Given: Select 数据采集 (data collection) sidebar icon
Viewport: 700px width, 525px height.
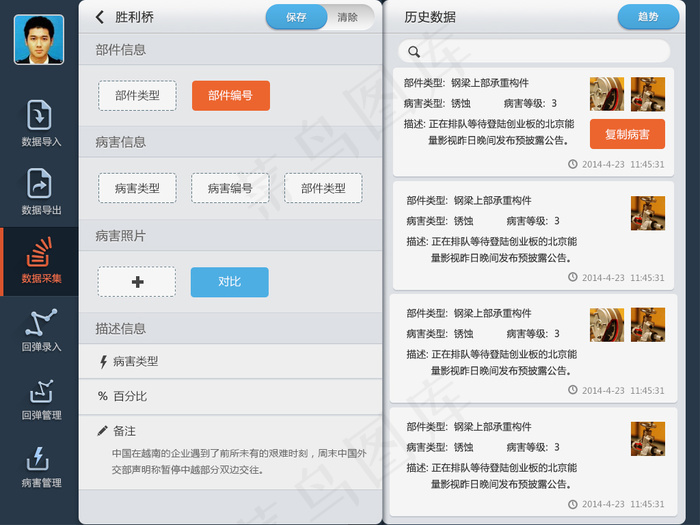Looking at the screenshot, I should (41, 260).
